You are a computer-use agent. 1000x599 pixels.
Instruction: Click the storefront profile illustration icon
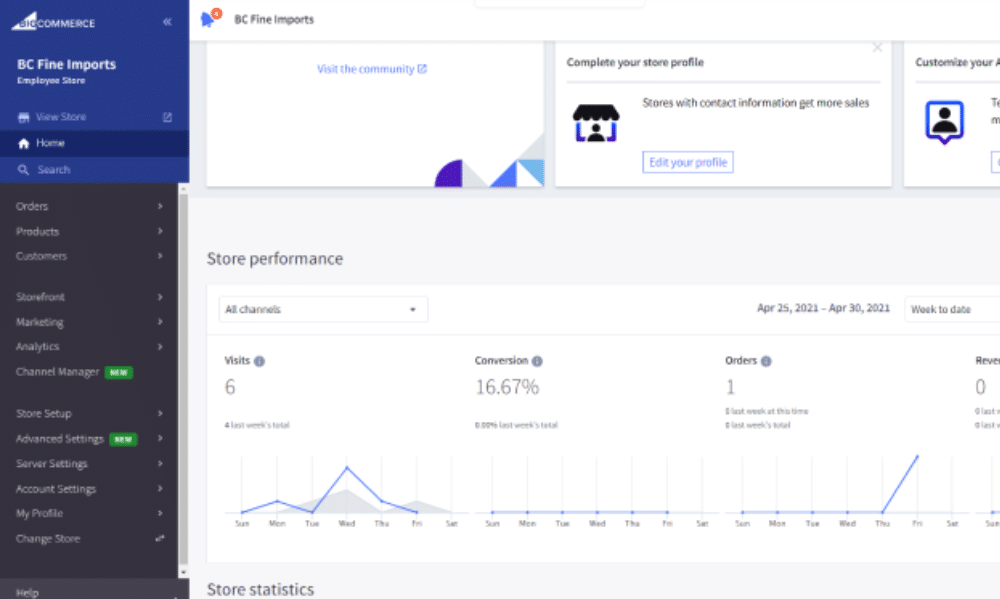coord(596,122)
